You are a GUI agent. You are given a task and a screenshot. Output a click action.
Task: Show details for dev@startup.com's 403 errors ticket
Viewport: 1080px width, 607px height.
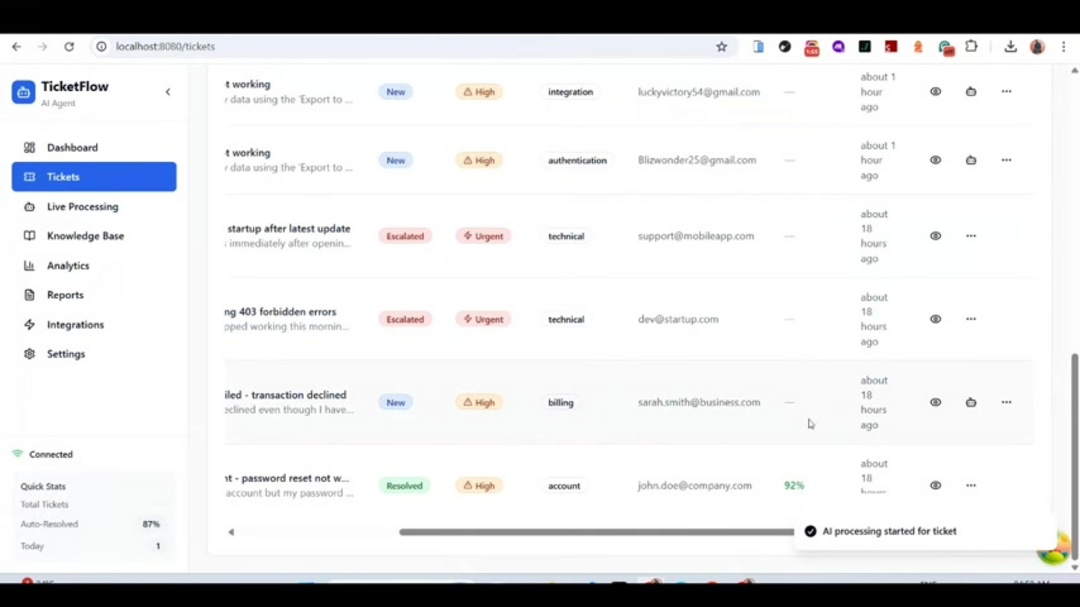coord(935,318)
